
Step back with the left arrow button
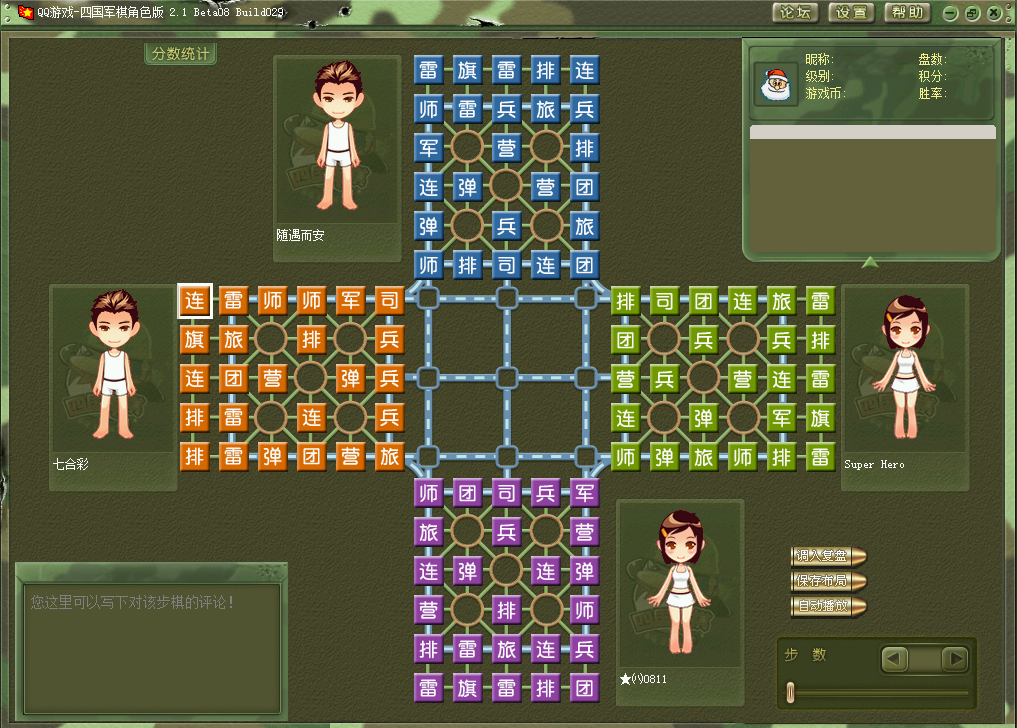894,659
